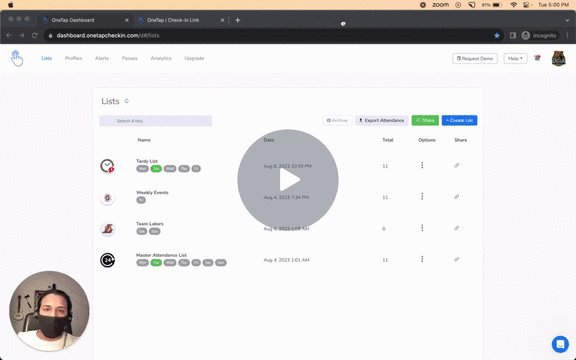Screen dimensions: 576x360
Task: Open the options menu for Master Attendance List
Action: point(422,259)
